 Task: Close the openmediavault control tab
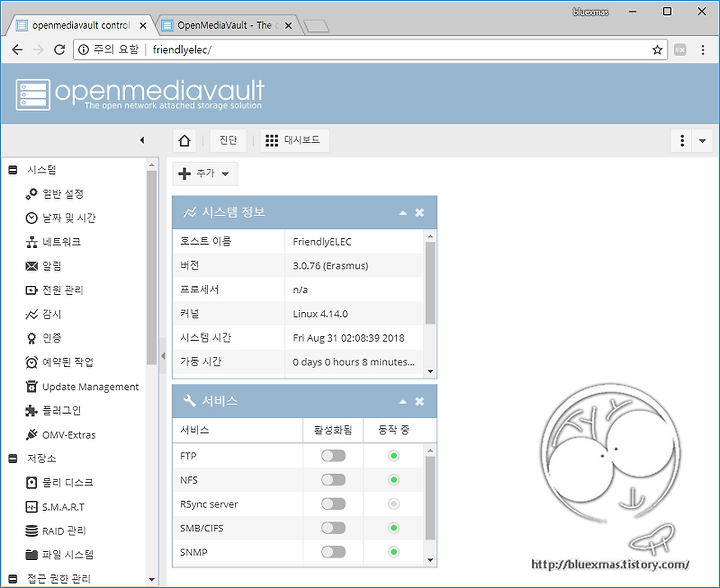[143, 26]
